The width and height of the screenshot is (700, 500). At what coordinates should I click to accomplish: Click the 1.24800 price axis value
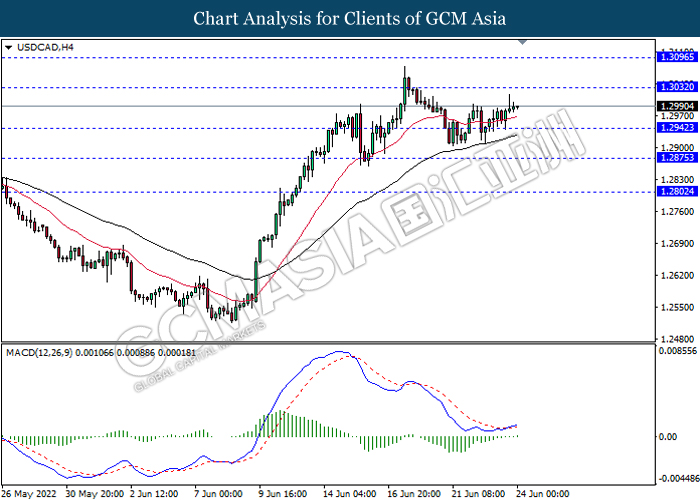pyautogui.click(x=677, y=339)
